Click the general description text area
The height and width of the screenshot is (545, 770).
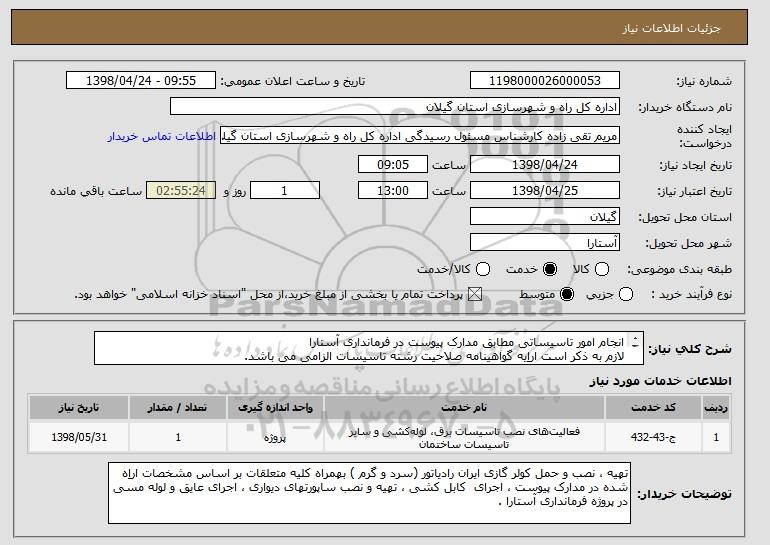tap(369, 349)
